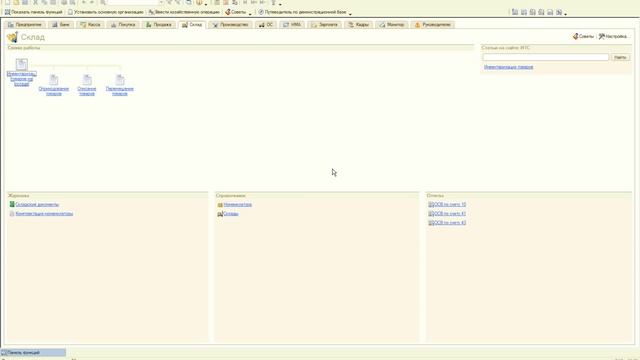Screen dimensions: 640x360
Task: Click the Комплектация номенклатуры journal icon
Action: pos(12,213)
